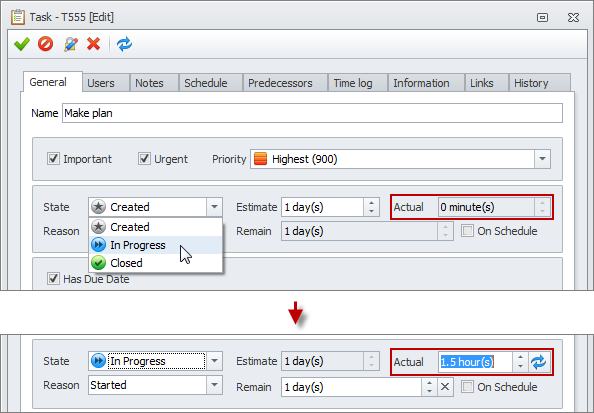Click the blue refresh icon beside Actual 1.5 hour(s)

click(538, 362)
